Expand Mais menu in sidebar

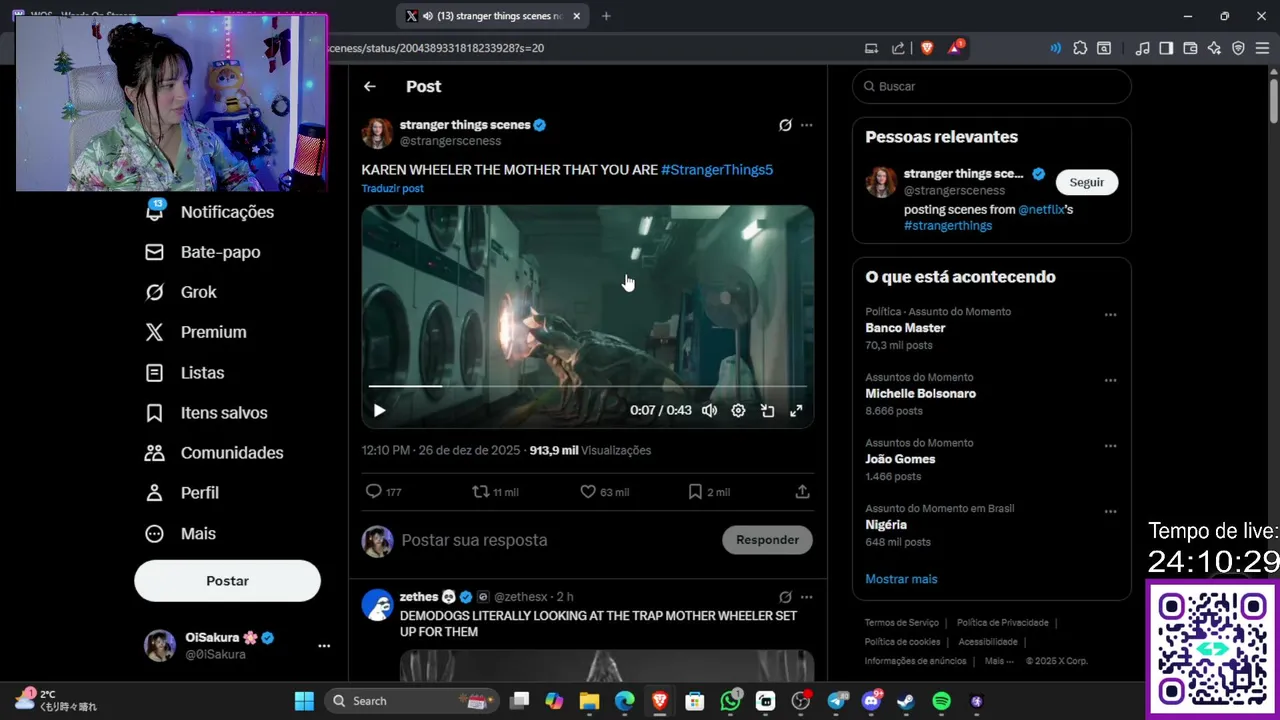[181, 533]
